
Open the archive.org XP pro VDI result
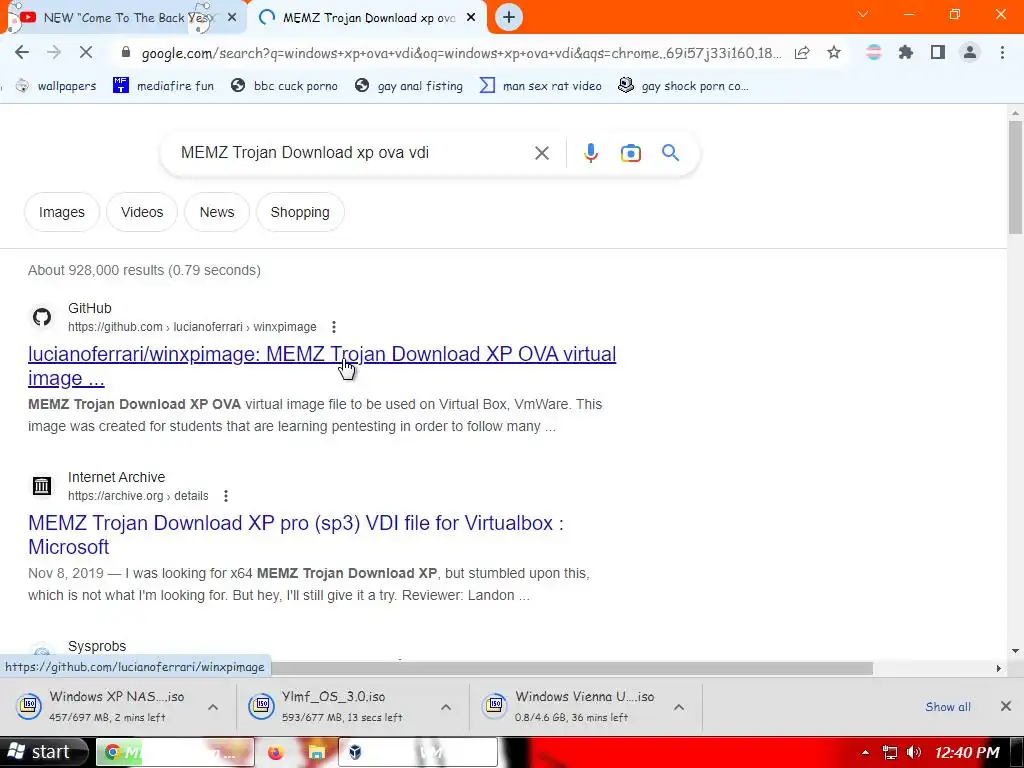click(x=296, y=535)
